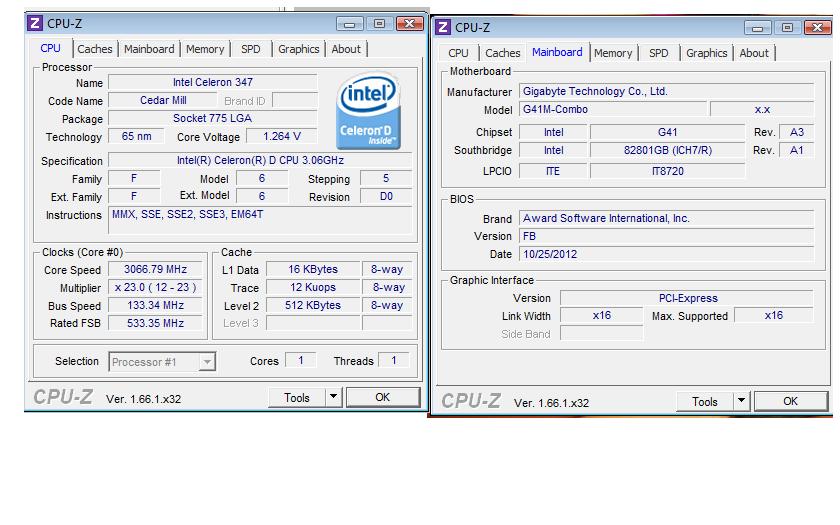Viewport: 840px width, 525px height.
Task: Open Graphics tab in left CPU-Z window
Action: 299,49
